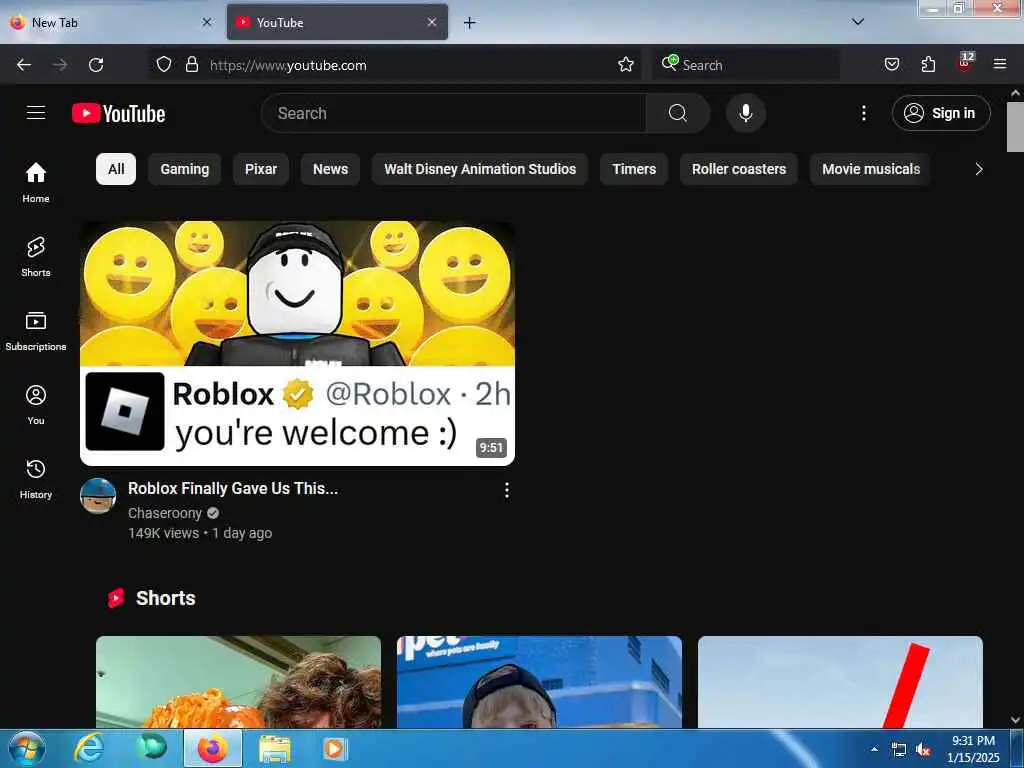Launch Internet Explorer from the taskbar

89,749
